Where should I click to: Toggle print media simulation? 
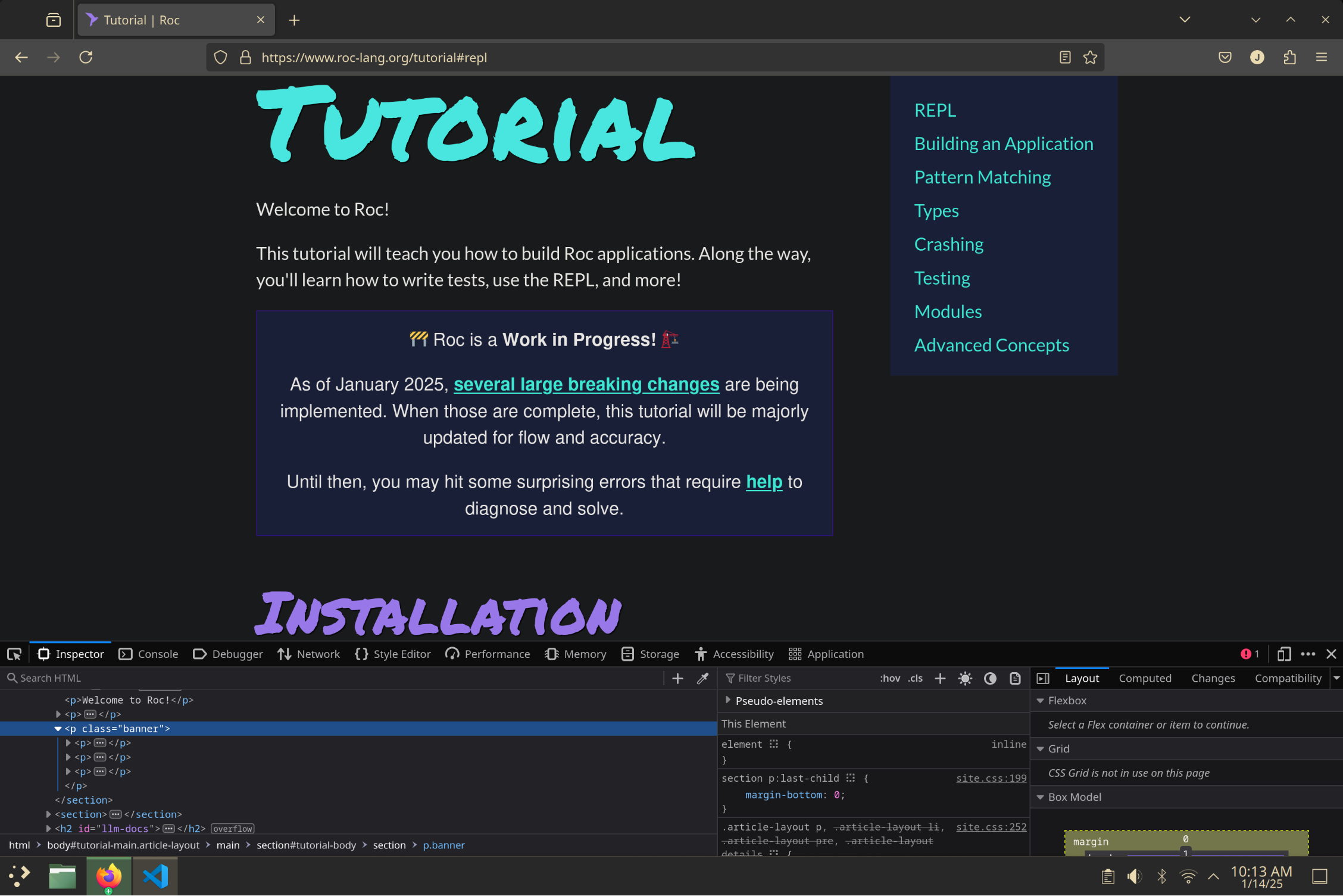pos(1015,679)
